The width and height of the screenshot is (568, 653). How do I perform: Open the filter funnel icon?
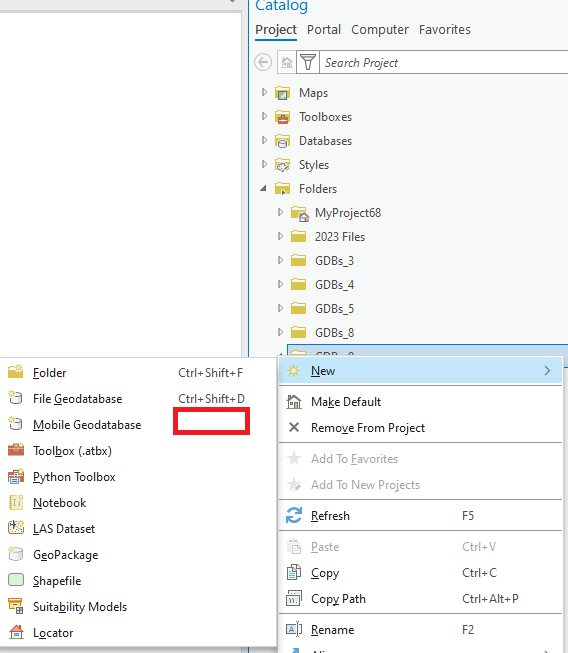(x=308, y=62)
